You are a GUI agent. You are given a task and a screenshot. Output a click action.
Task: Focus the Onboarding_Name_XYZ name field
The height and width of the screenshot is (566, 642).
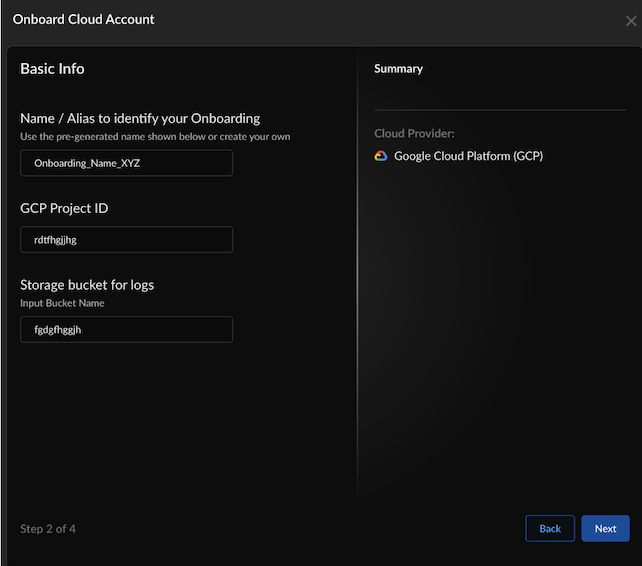tap(126, 163)
